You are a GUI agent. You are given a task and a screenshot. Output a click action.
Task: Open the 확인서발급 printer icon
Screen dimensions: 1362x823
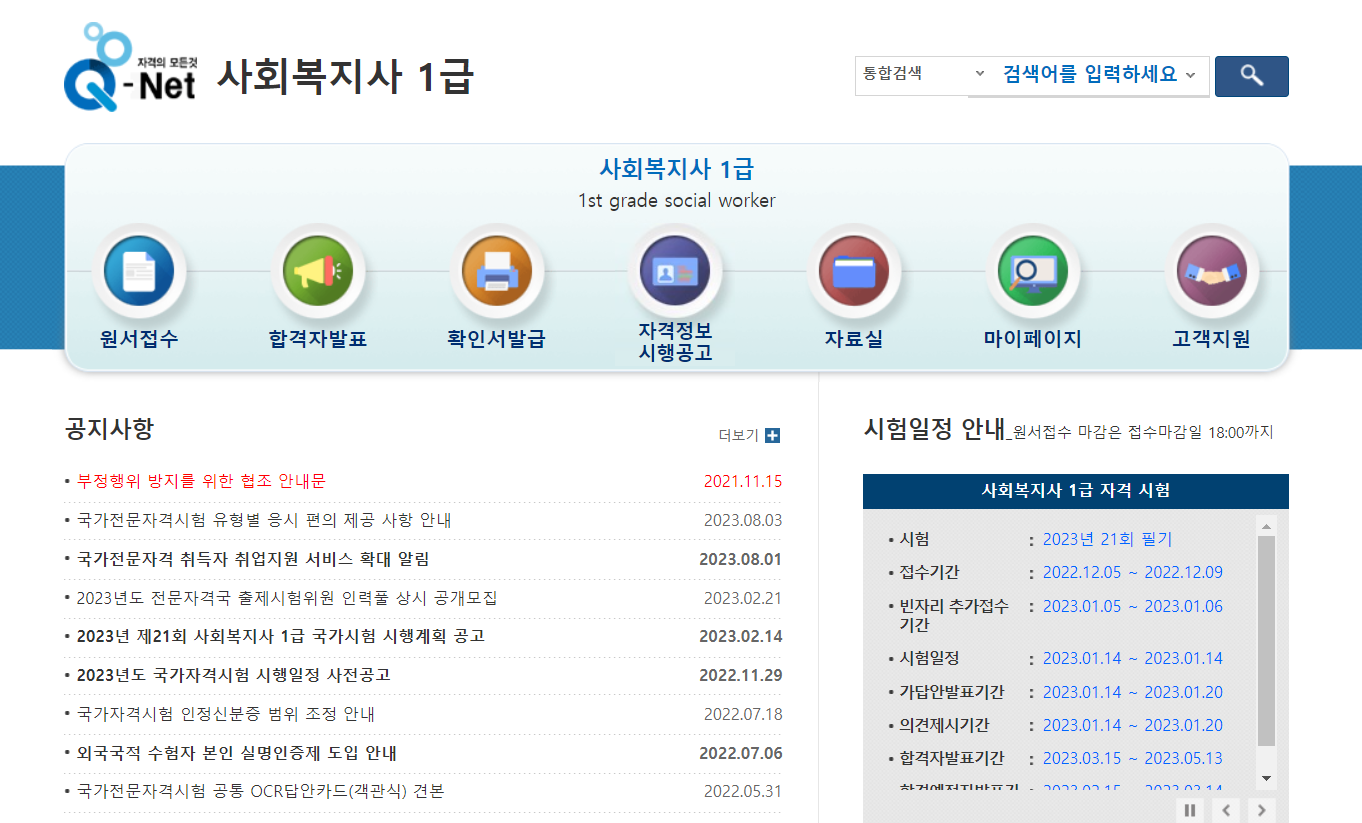[497, 271]
